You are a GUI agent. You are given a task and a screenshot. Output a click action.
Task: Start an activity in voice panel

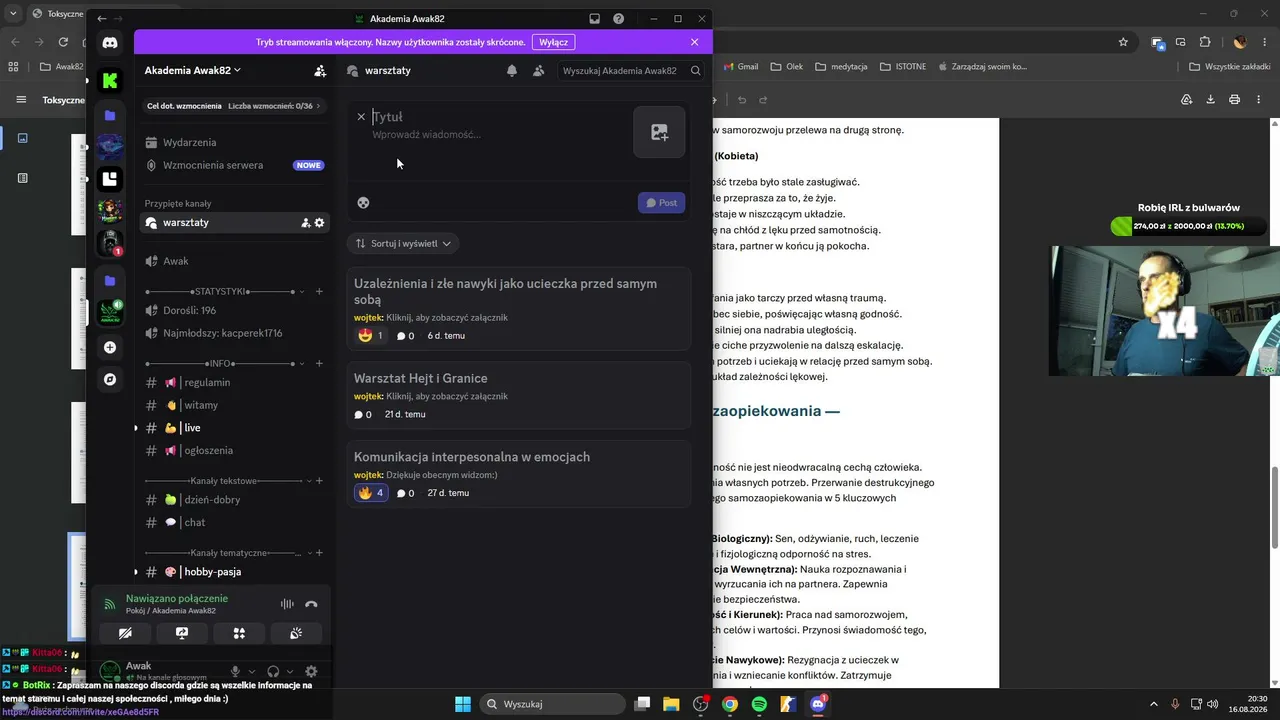(239, 633)
